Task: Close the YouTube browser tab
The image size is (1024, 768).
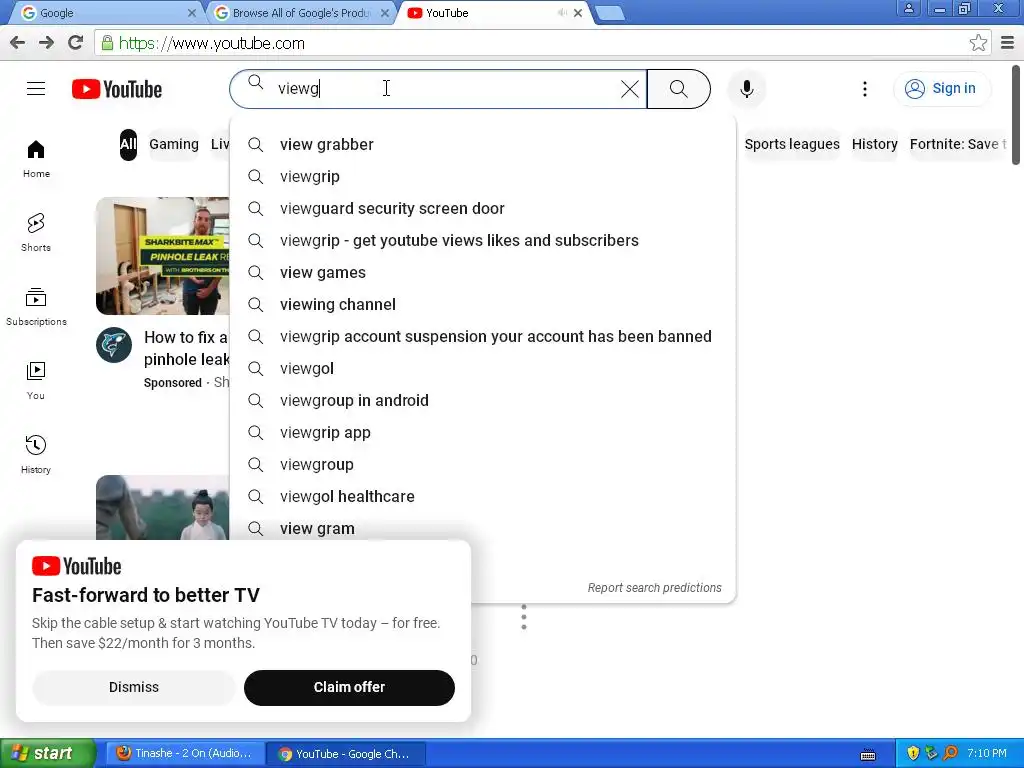Action: pos(578,13)
